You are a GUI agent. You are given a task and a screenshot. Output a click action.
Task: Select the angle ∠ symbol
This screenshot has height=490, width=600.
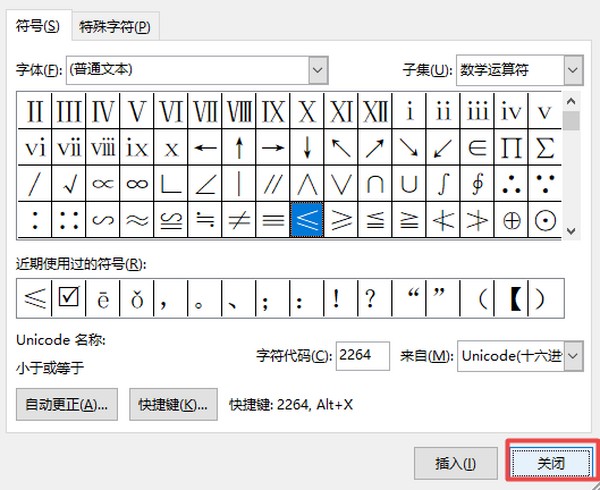205,184
